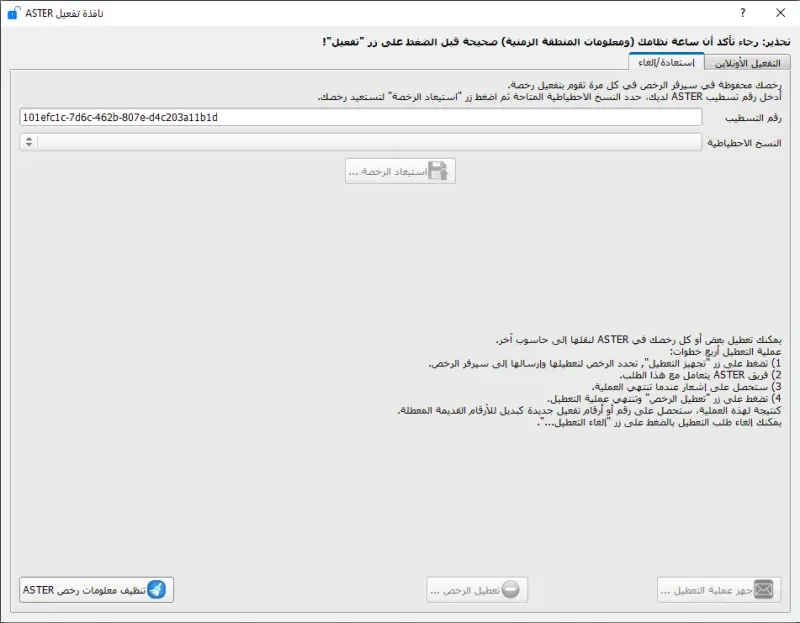Click the floppy disk icon on restore license button
Viewport: 800px width, 623px height.
point(437,171)
